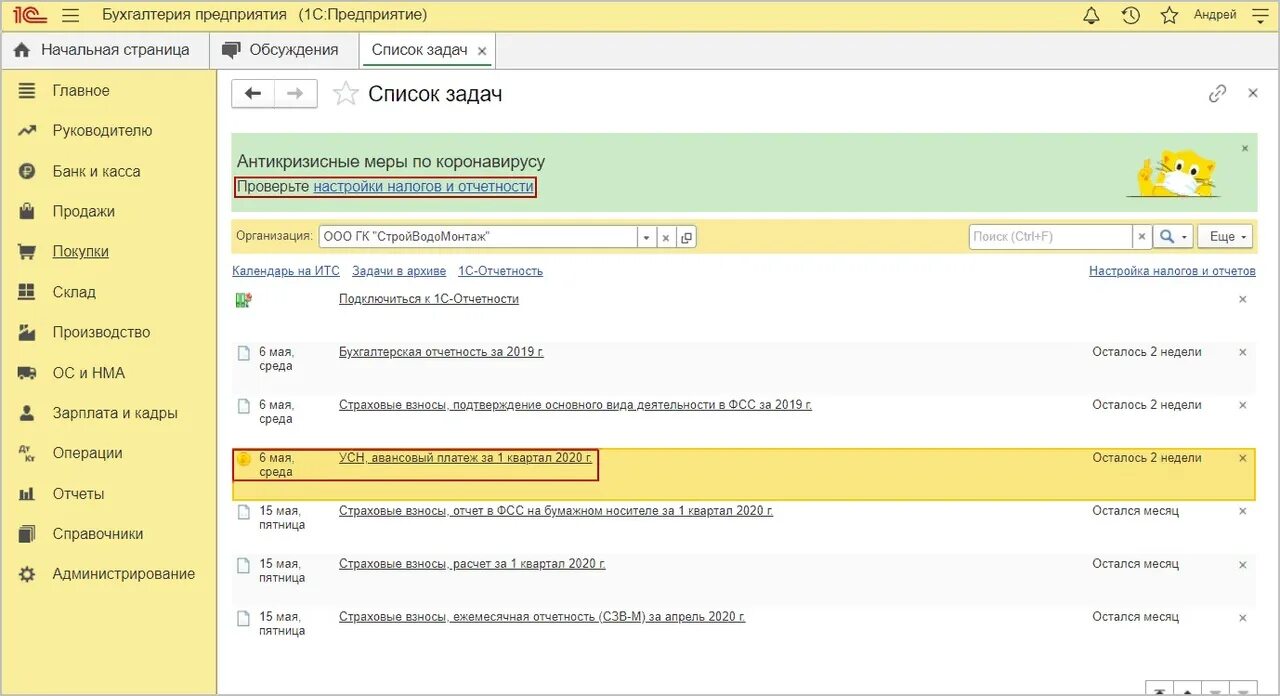Screen dimensions: 1280x696
Task: Go forward with the right arrow
Action: coord(295,93)
